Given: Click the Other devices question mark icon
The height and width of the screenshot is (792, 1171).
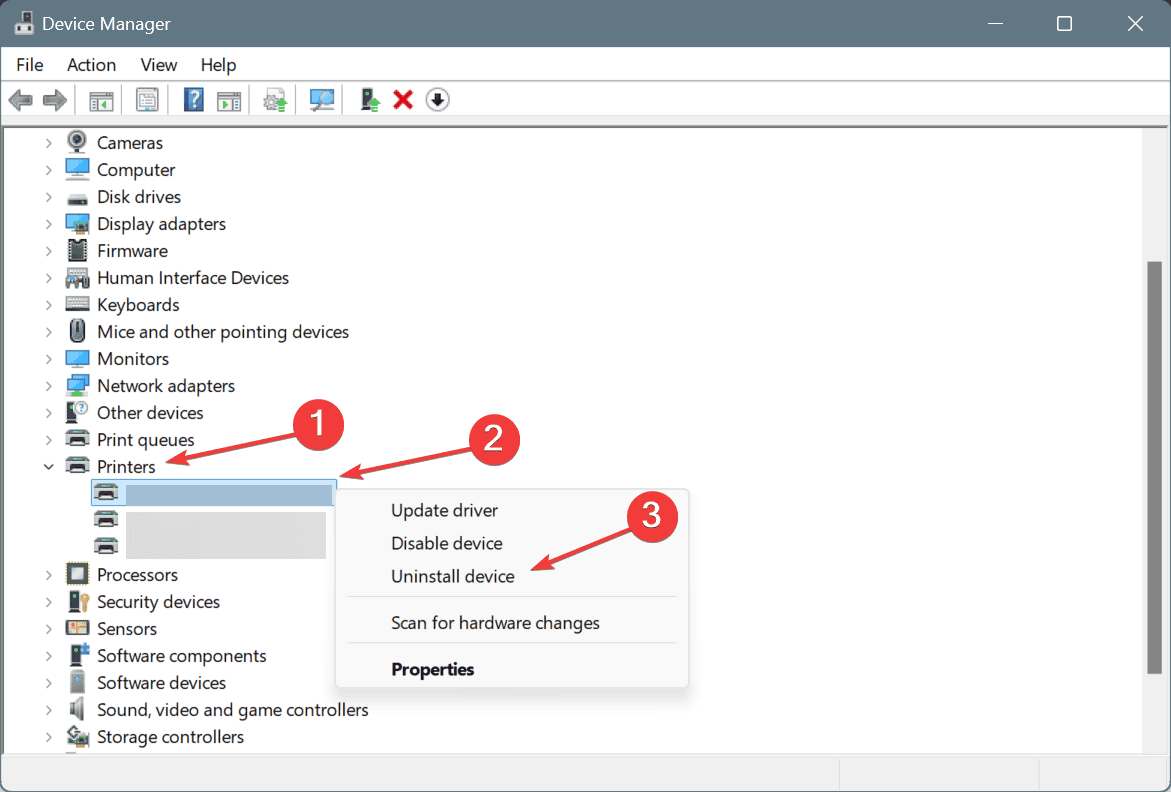Looking at the screenshot, I should (x=77, y=412).
